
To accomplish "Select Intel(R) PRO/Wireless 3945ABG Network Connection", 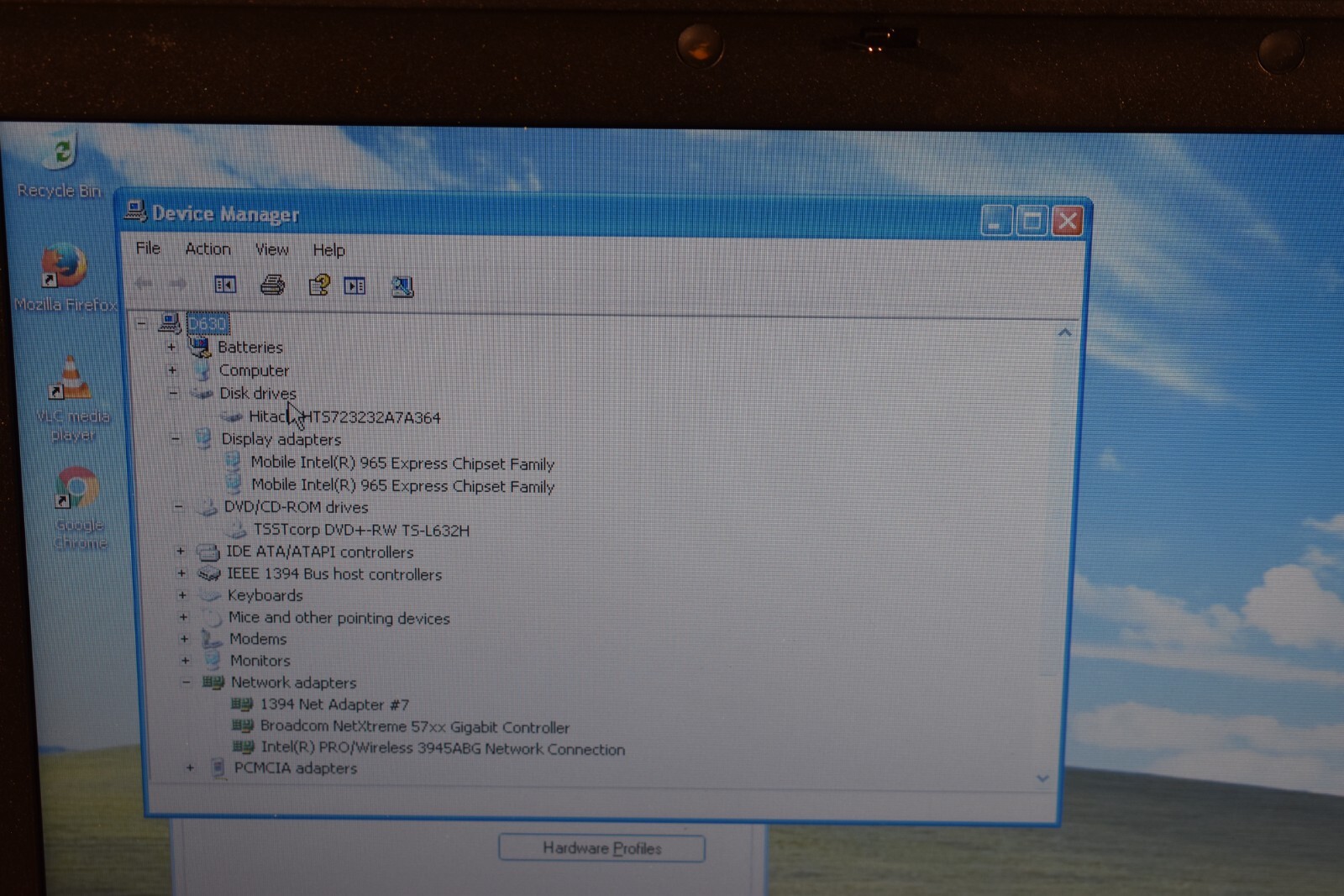I will click(443, 748).
